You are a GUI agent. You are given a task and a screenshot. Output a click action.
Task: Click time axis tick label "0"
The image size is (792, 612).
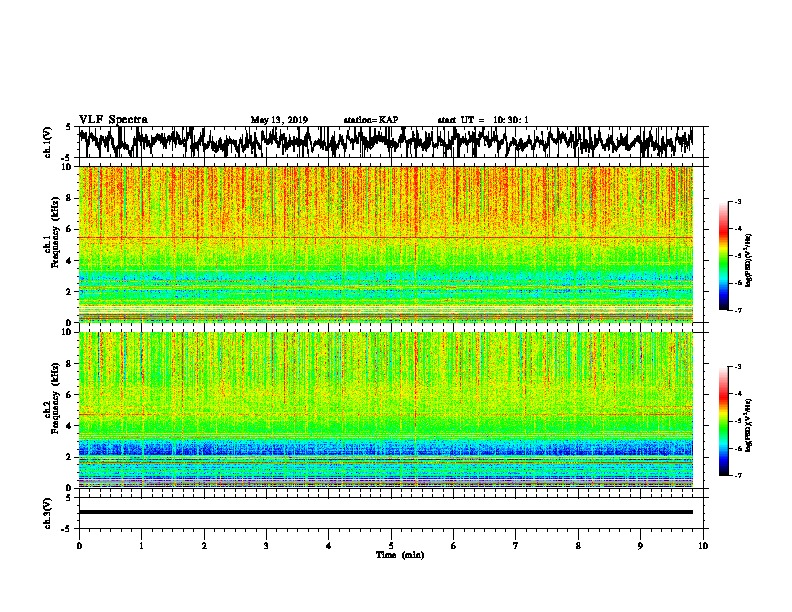[79, 546]
